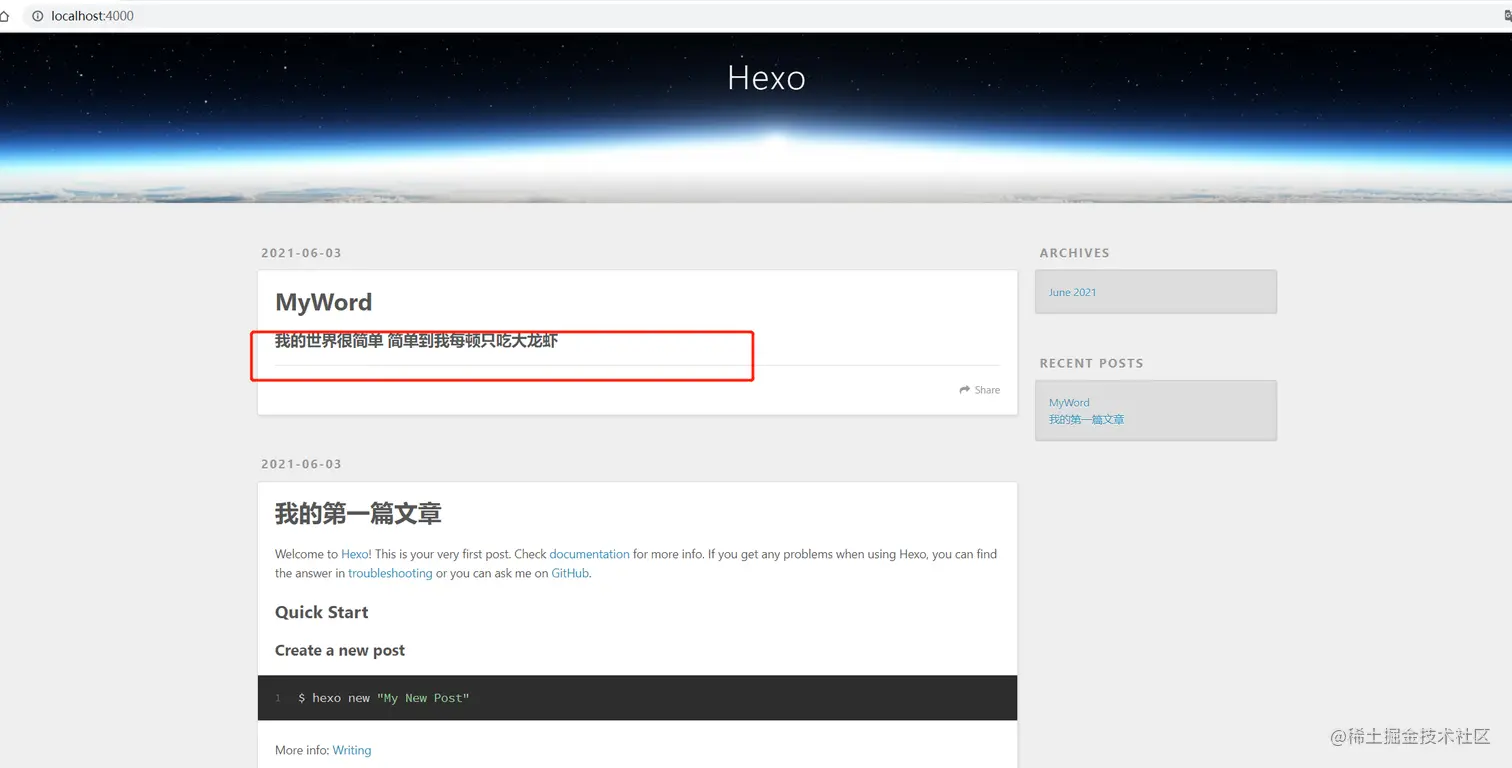Click the Hexo site title

766,77
